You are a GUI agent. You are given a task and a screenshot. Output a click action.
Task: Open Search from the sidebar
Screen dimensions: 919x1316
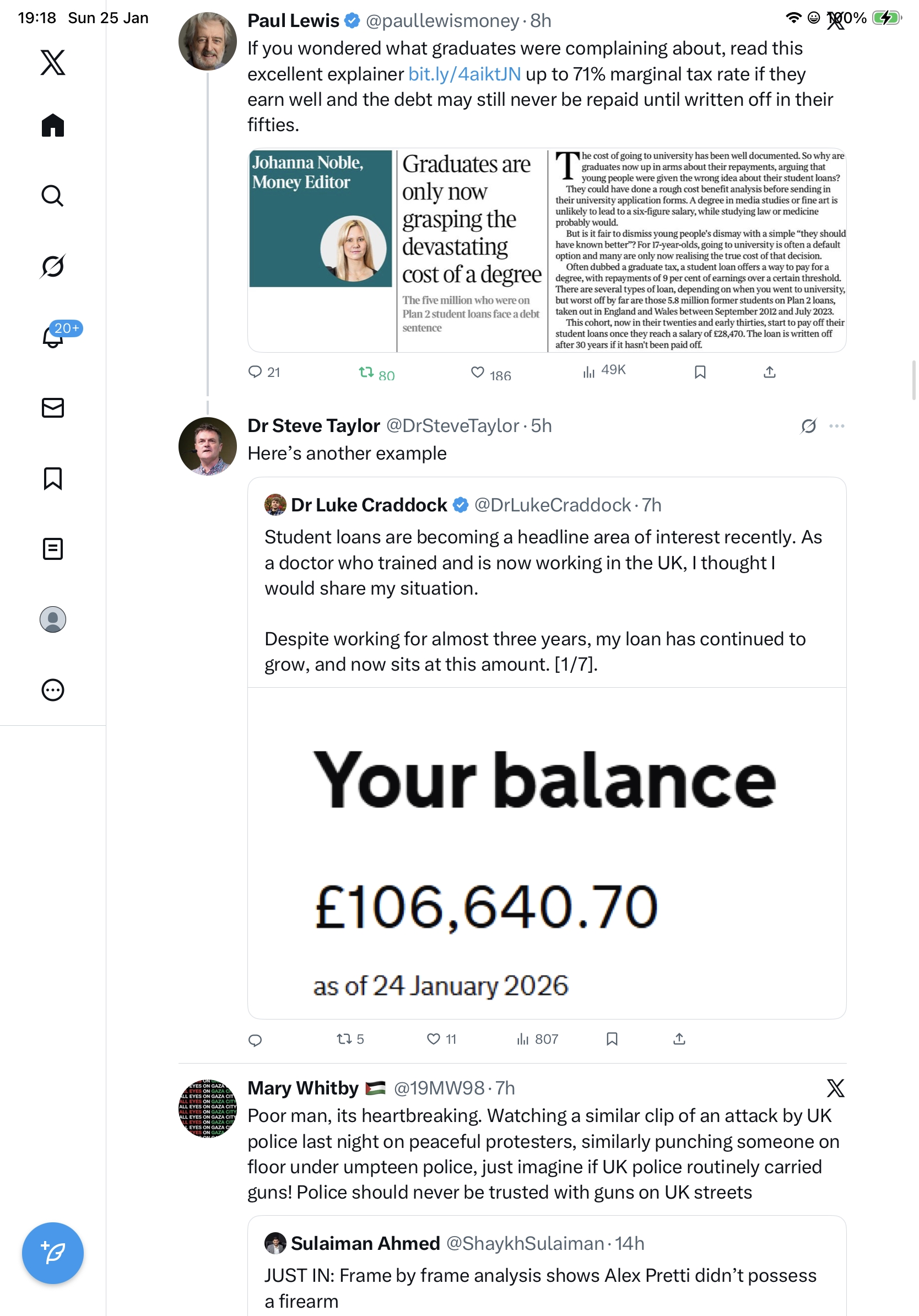53,196
